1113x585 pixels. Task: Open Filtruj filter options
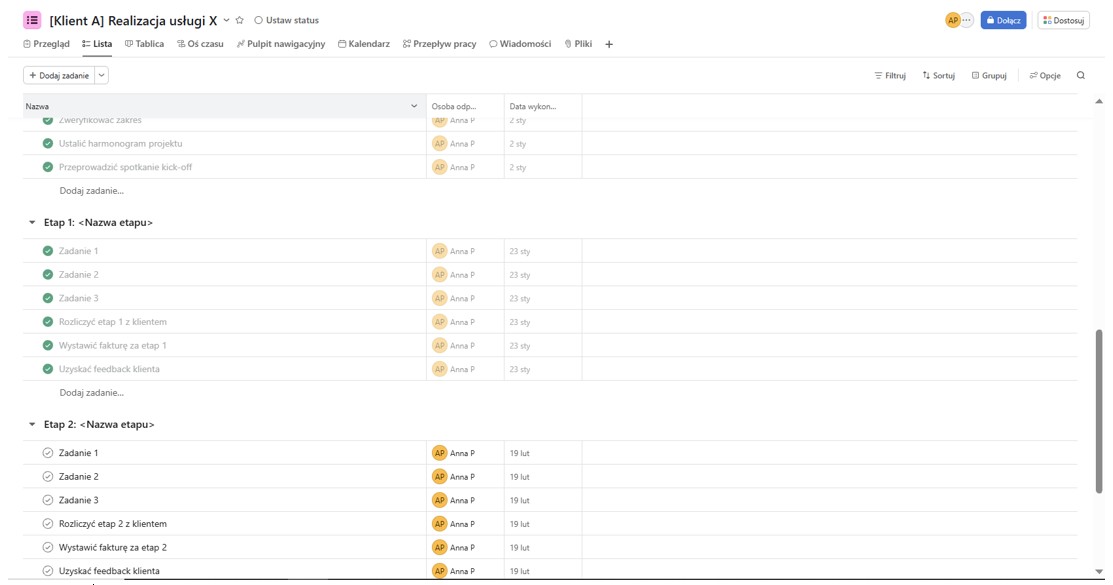pyautogui.click(x=890, y=75)
